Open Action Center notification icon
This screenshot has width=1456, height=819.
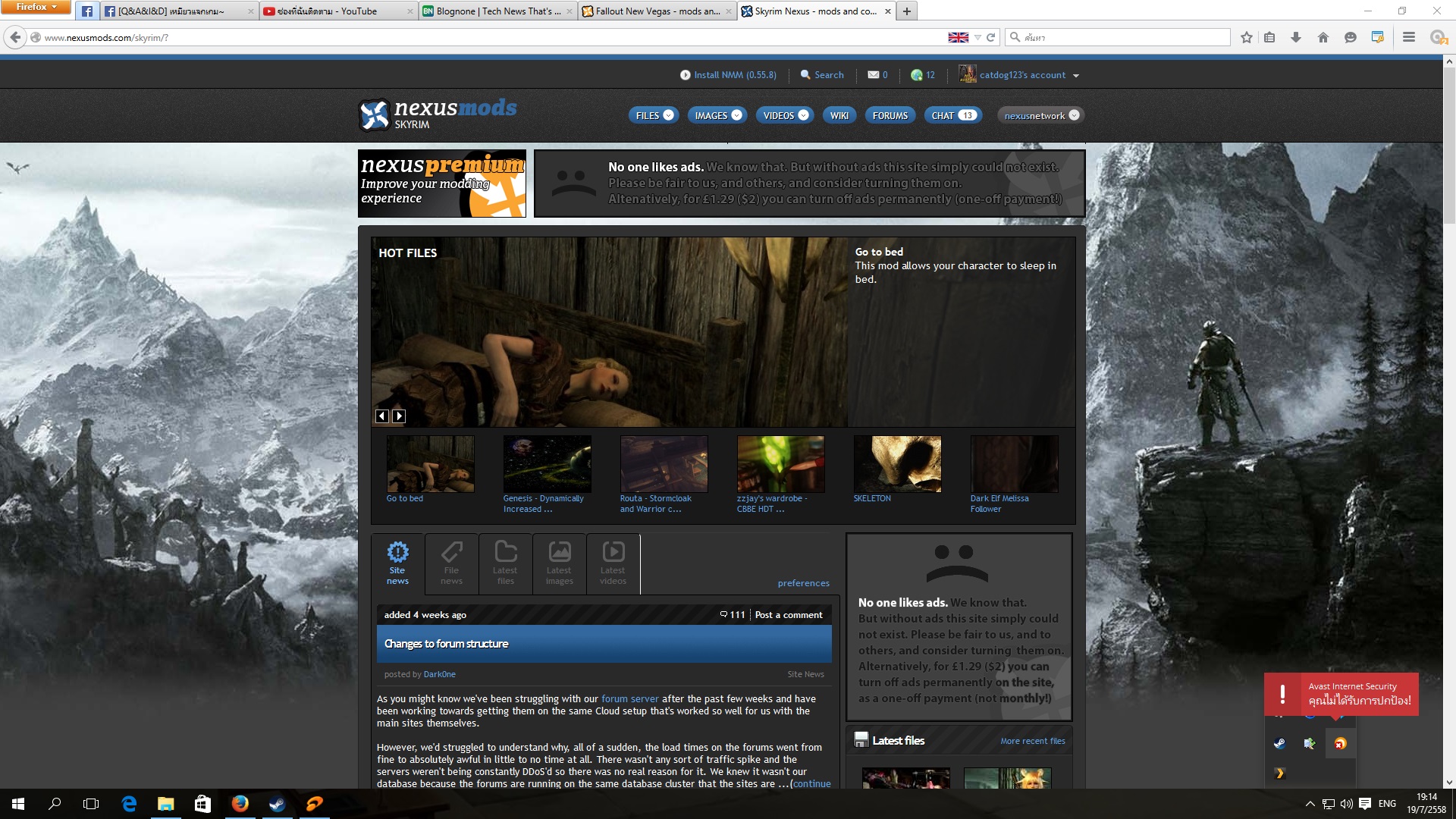tap(1365, 804)
